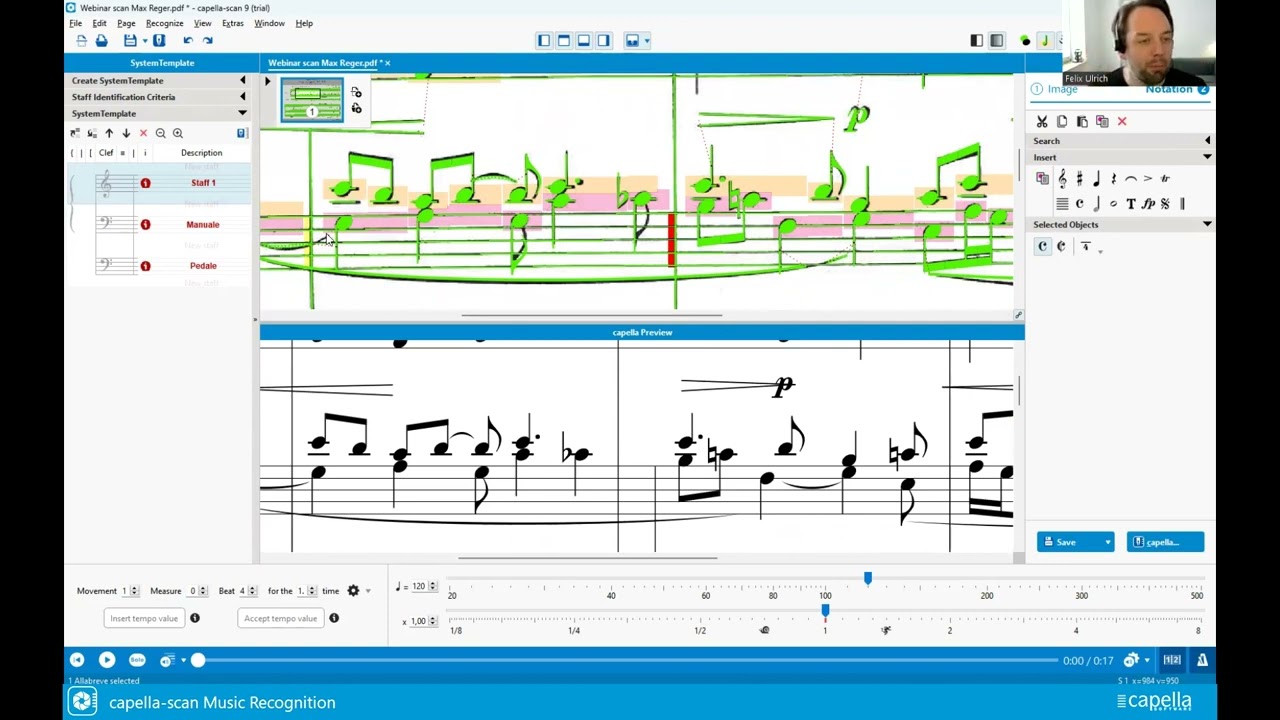Image resolution: width=1280 pixels, height=720 pixels.
Task: Click the new document icon in toolbar
Action: point(81,40)
